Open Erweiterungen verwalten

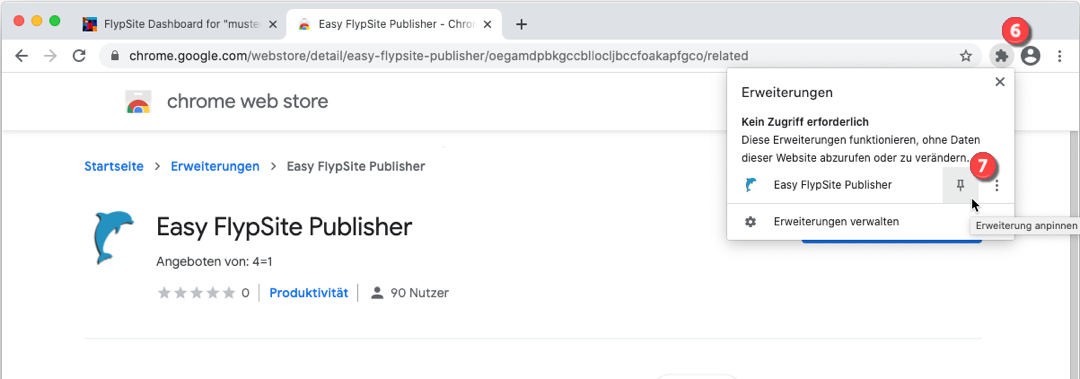835,222
